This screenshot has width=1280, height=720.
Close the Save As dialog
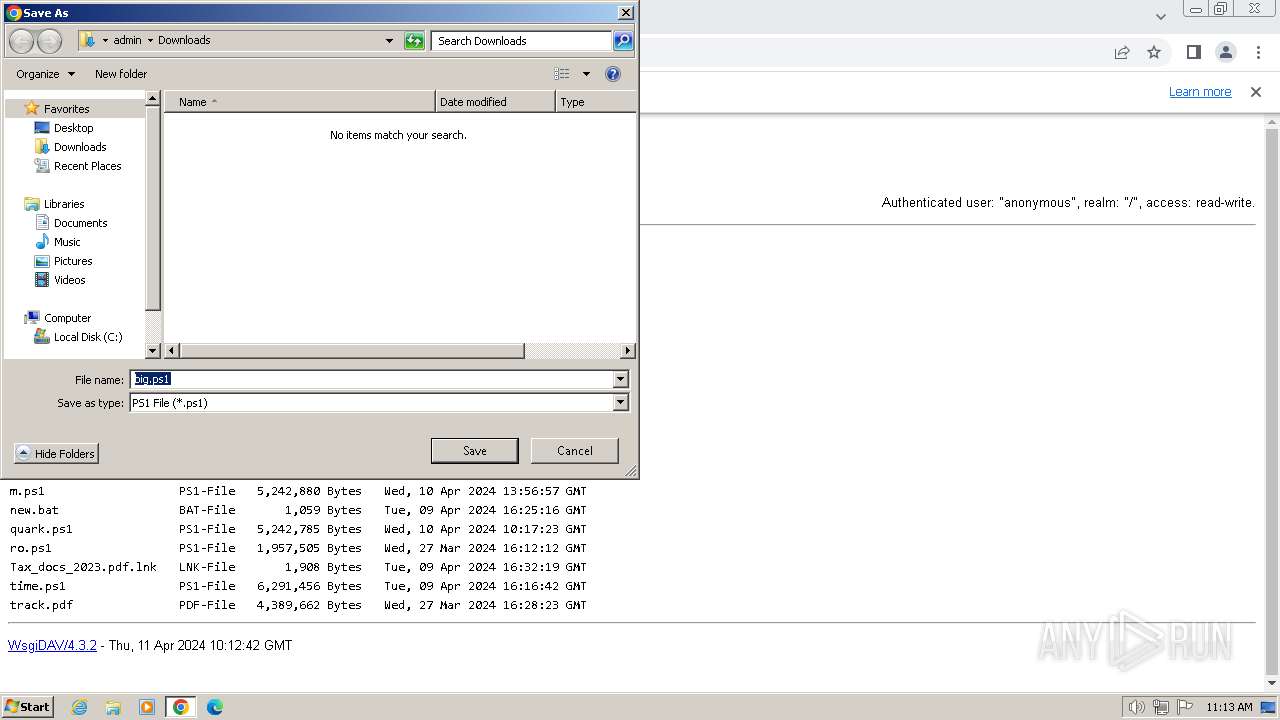click(x=626, y=13)
